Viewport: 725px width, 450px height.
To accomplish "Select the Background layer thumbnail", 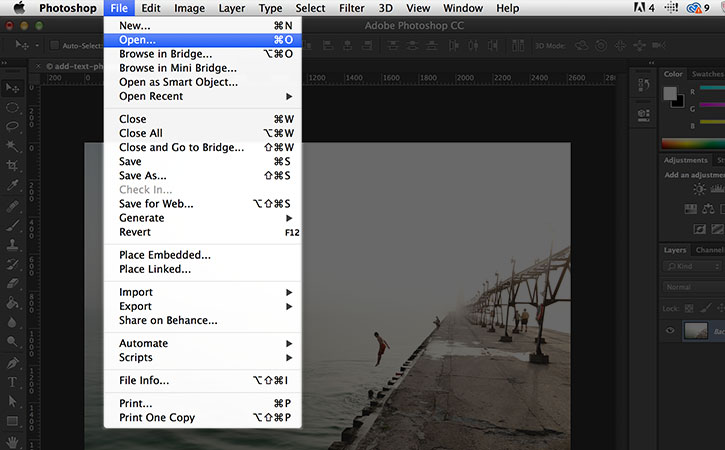I will (x=699, y=331).
